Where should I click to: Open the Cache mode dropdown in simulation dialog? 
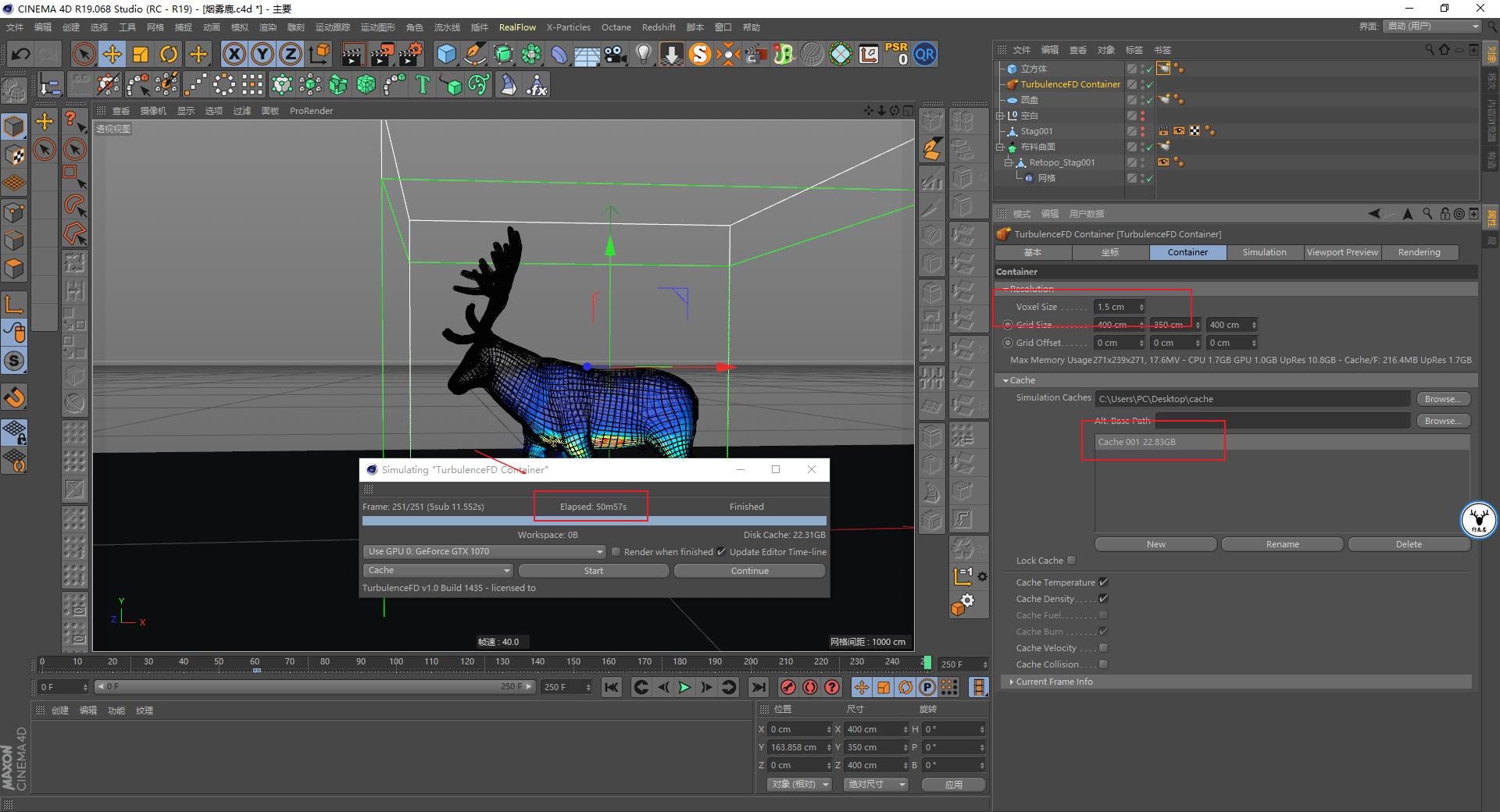pyautogui.click(x=435, y=570)
